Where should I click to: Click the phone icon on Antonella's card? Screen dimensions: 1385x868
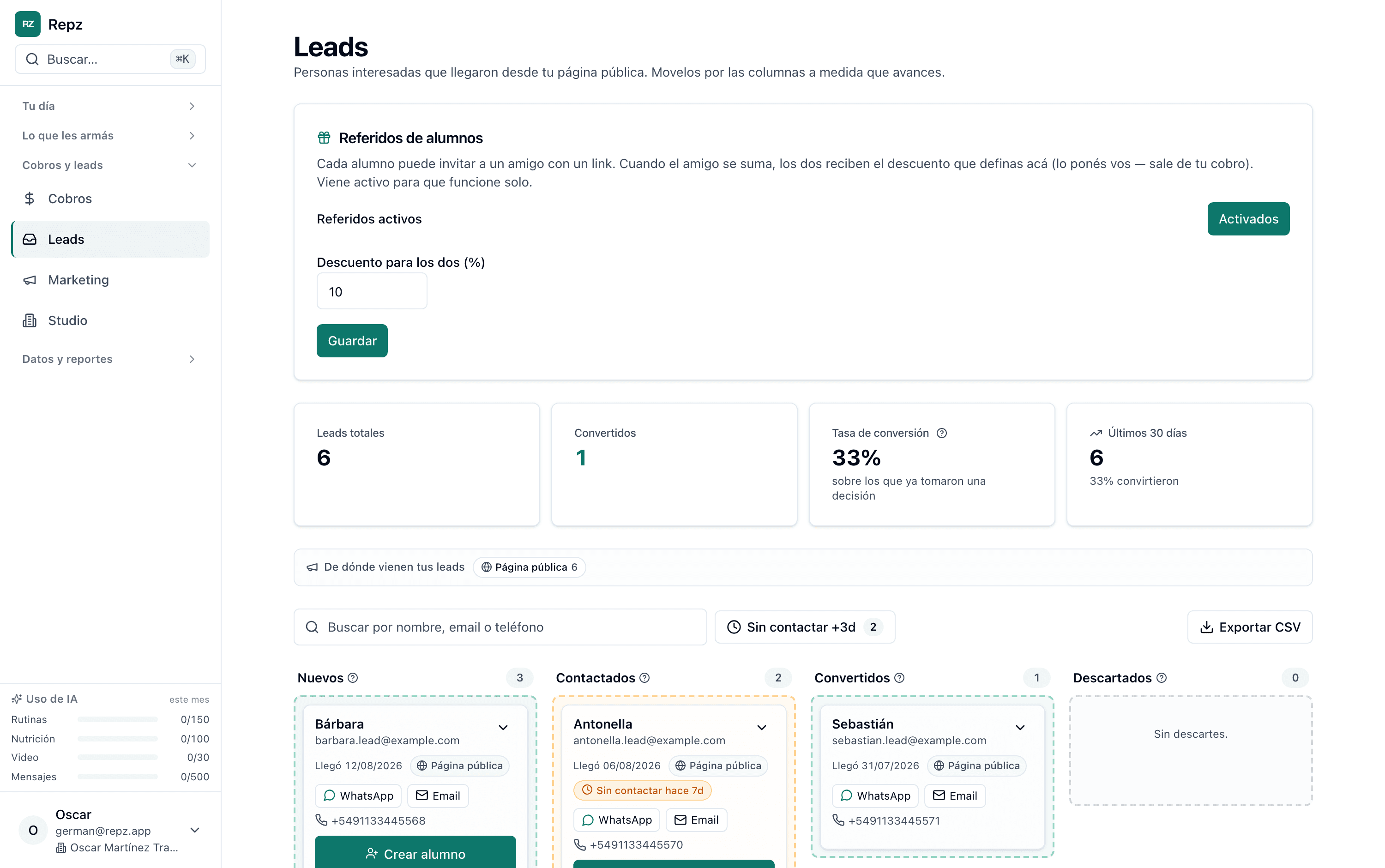pos(580,844)
